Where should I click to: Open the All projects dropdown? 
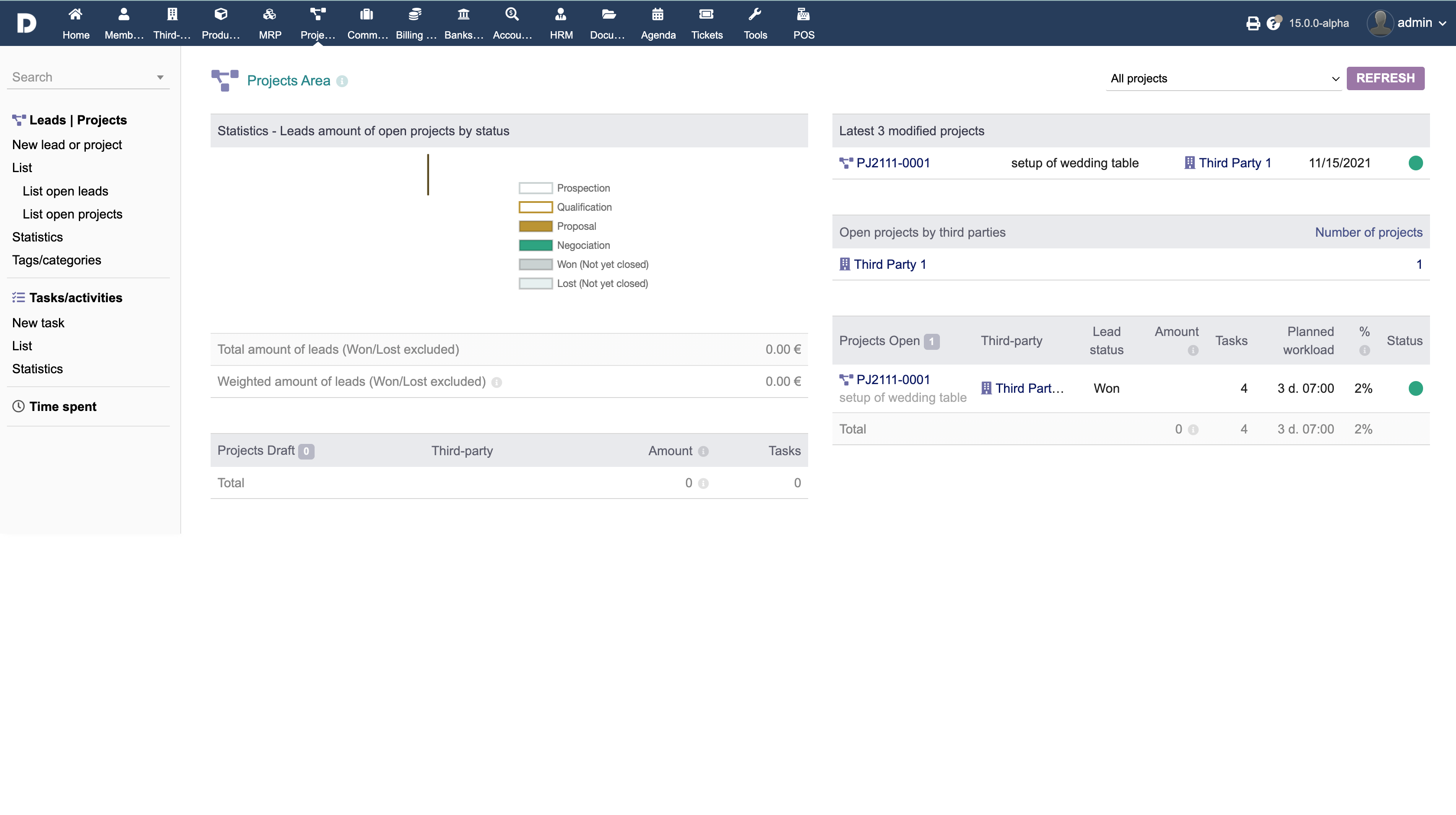1223,78
